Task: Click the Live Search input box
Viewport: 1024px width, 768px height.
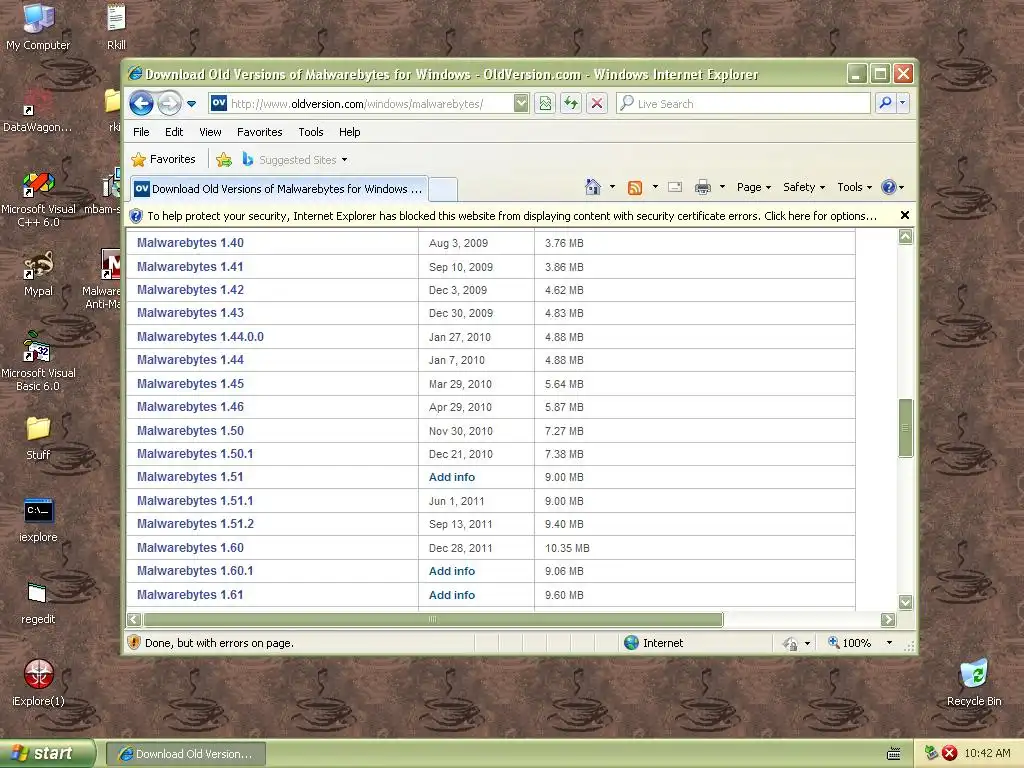Action: [x=743, y=103]
